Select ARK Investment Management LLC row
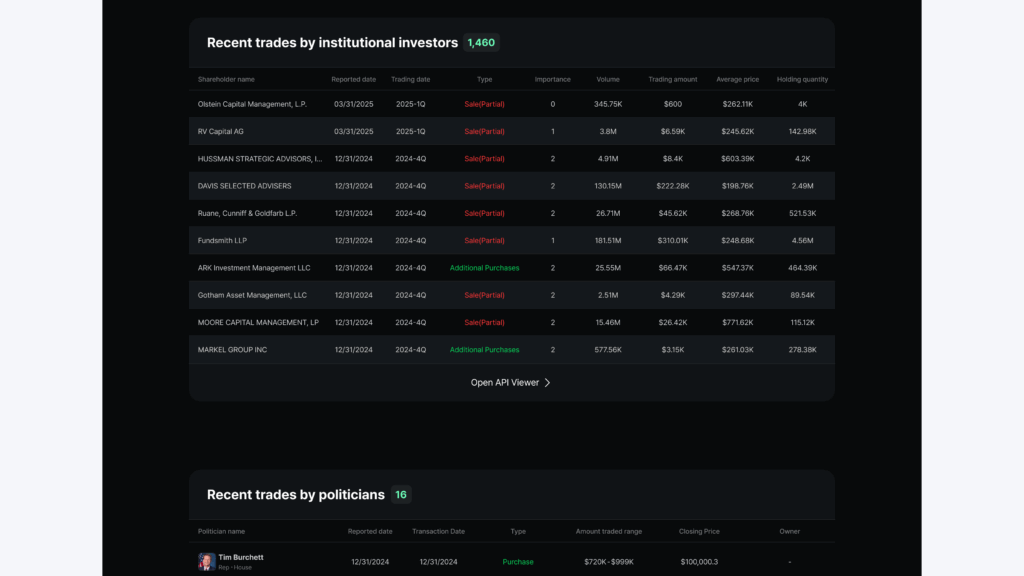This screenshot has height=576, width=1024. [x=512, y=268]
